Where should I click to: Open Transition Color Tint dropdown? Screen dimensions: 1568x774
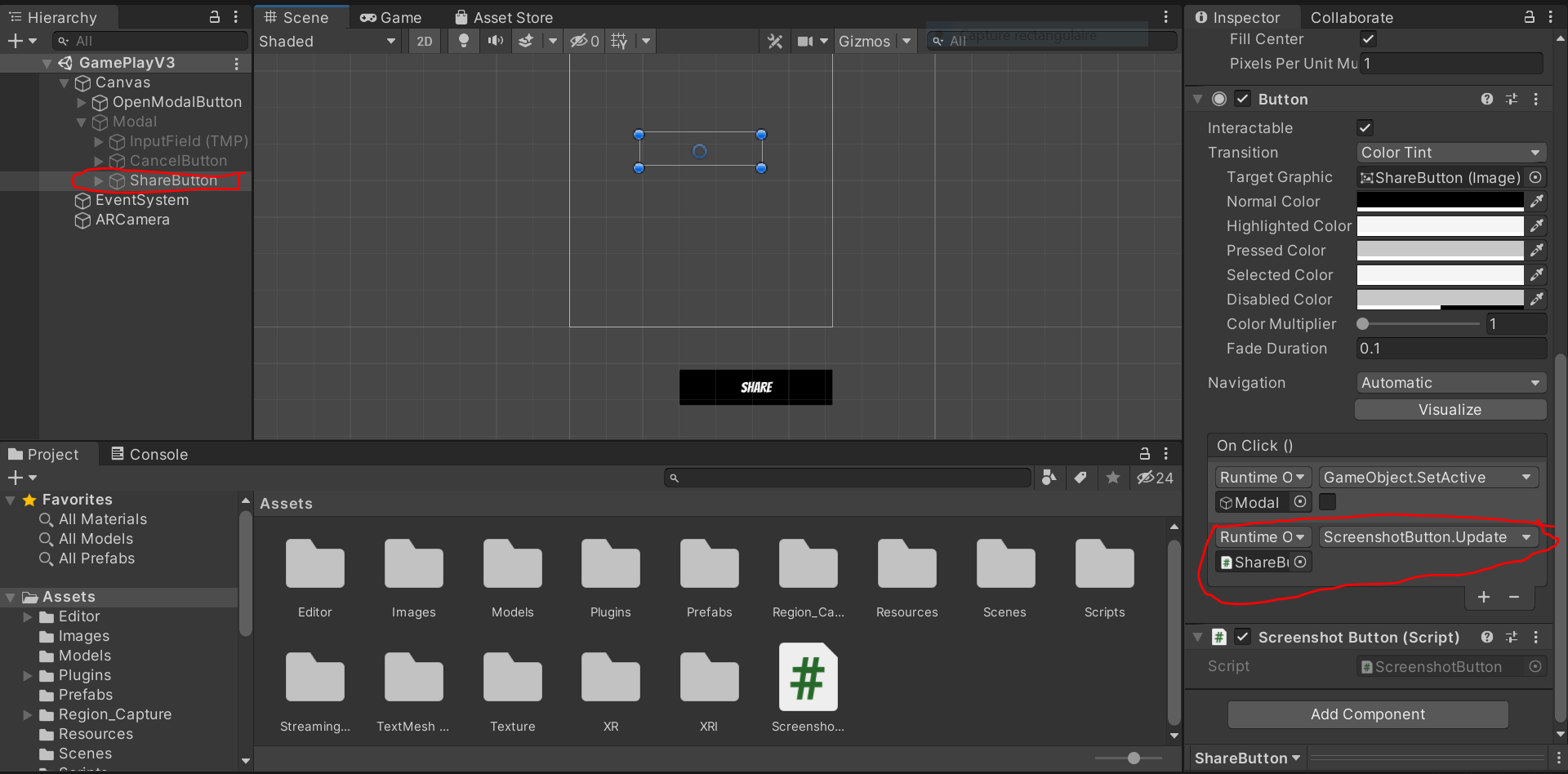click(1450, 153)
